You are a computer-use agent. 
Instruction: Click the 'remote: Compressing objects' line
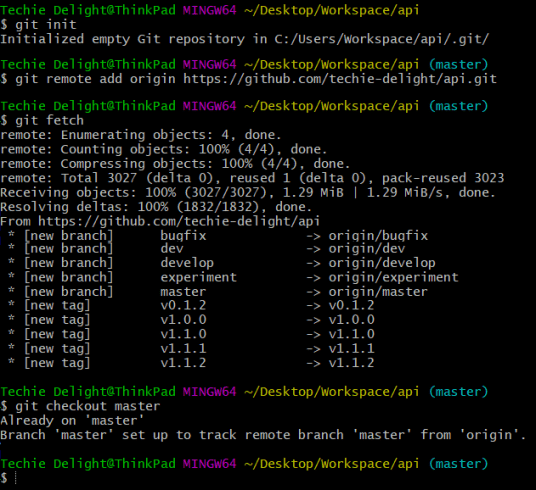[x=175, y=164]
